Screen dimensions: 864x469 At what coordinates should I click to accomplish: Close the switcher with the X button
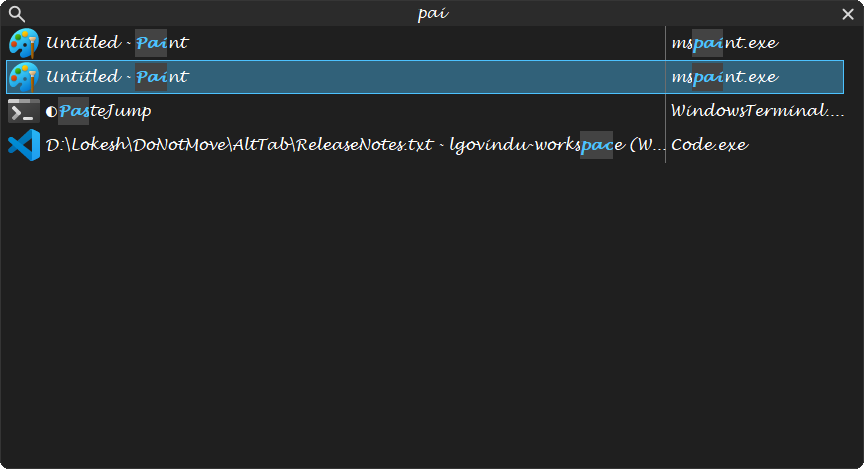click(848, 14)
